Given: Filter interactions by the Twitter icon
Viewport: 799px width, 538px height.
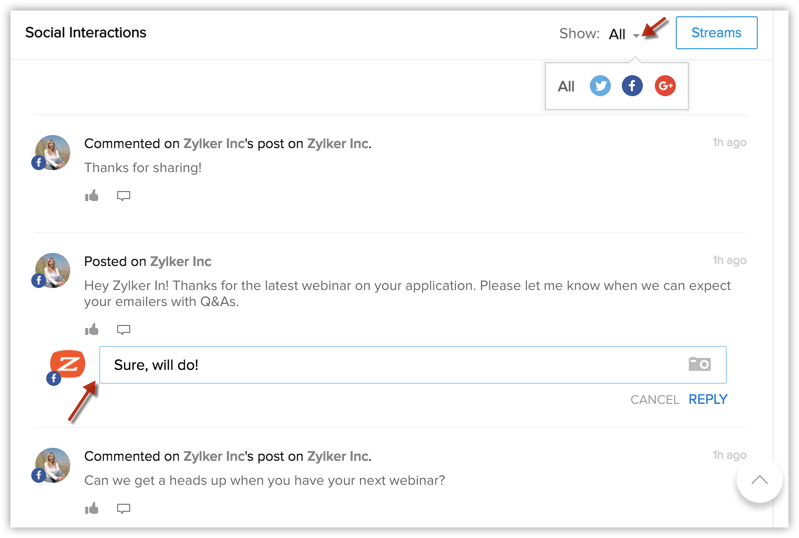Looking at the screenshot, I should point(600,86).
